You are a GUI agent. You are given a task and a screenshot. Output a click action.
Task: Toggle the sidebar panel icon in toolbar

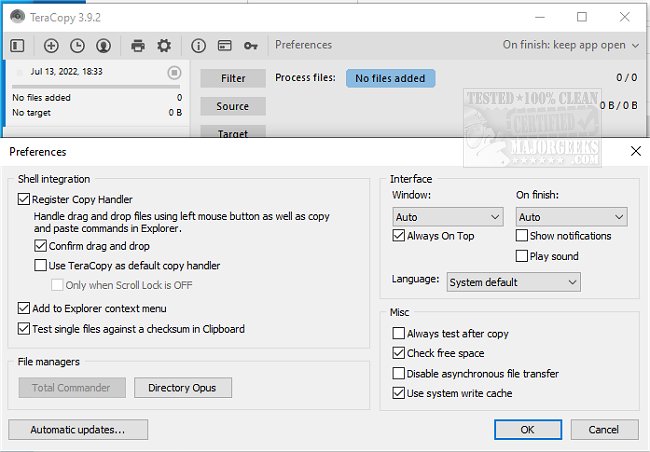tap(17, 45)
